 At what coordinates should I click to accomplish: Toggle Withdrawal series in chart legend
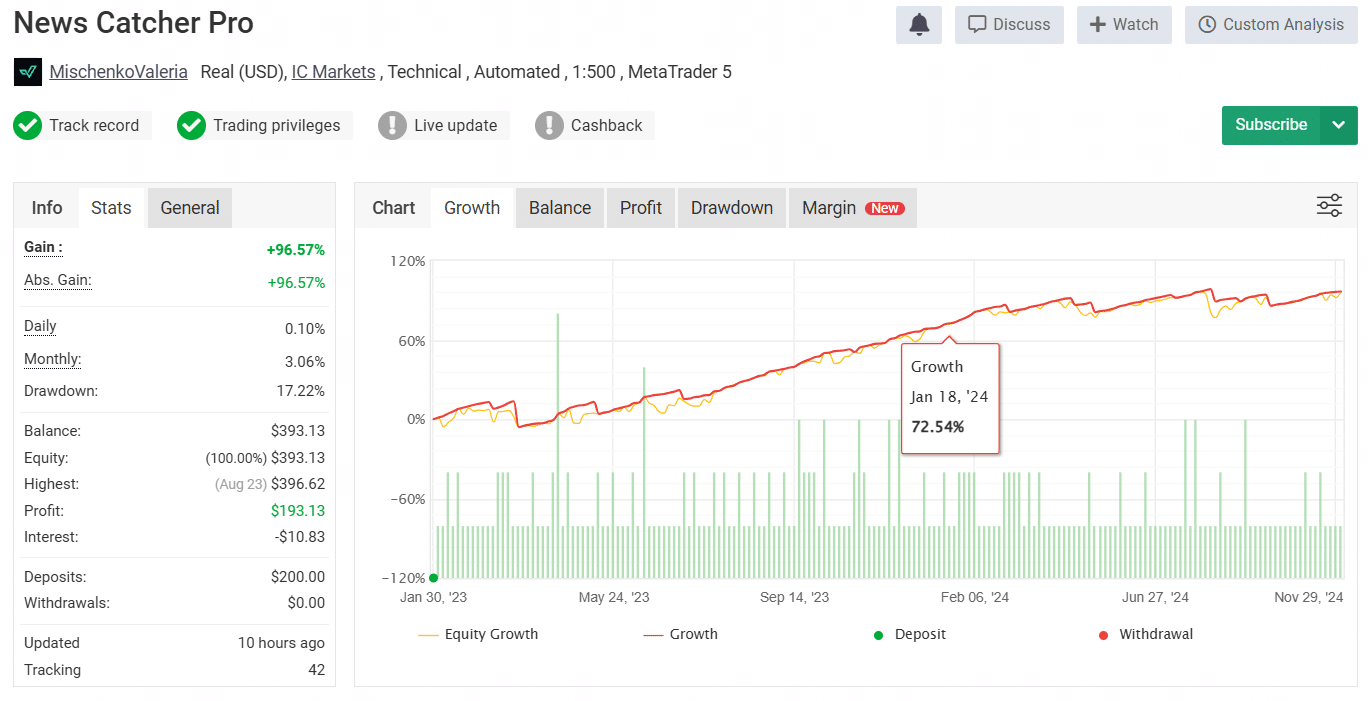click(x=1145, y=634)
